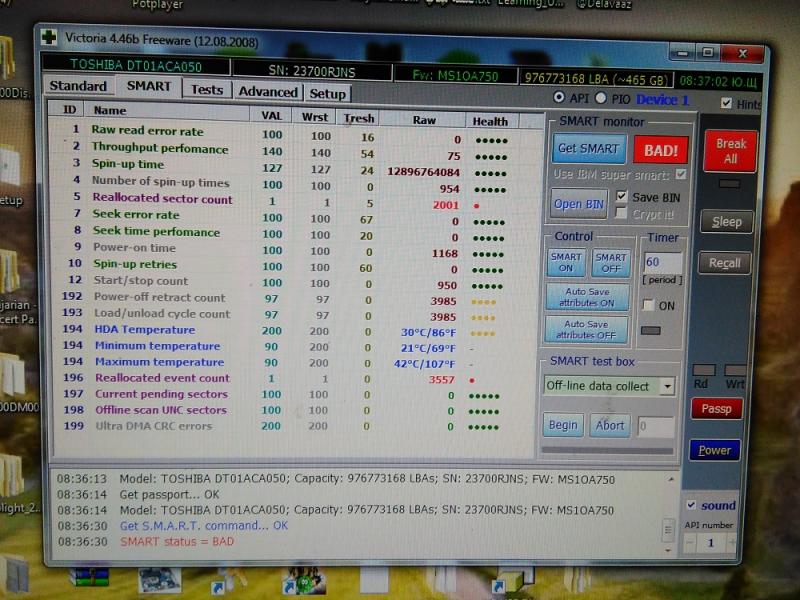Decrease the API number with minus
Screen dimensions: 800x600
(690, 542)
